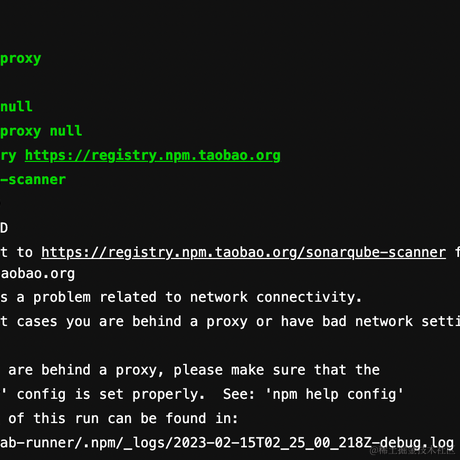Screen dimensions: 460x460
Task: Open the green registry.npm.taobao.org link
Action: (x=153, y=156)
